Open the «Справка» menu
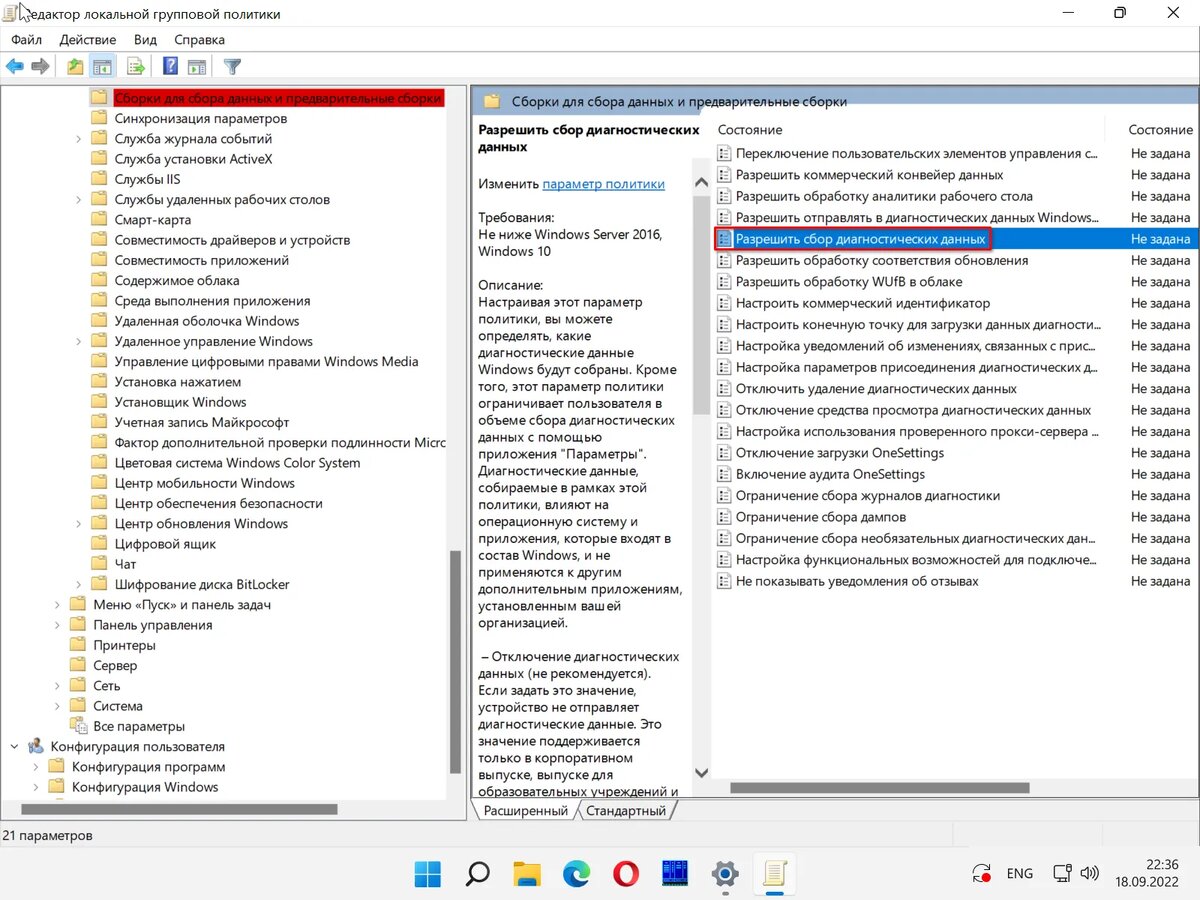The height and width of the screenshot is (900, 1200). [200, 40]
